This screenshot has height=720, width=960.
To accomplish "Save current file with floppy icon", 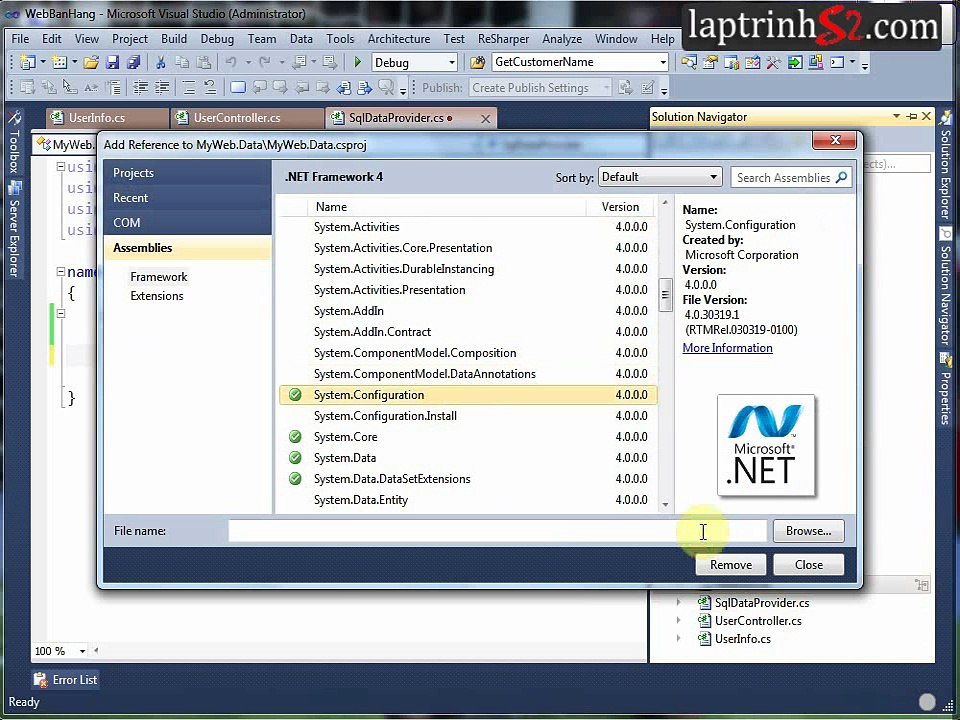I will point(112,62).
